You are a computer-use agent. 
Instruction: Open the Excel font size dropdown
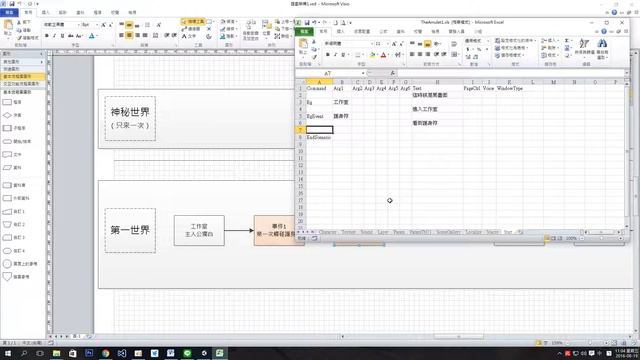[387, 44]
